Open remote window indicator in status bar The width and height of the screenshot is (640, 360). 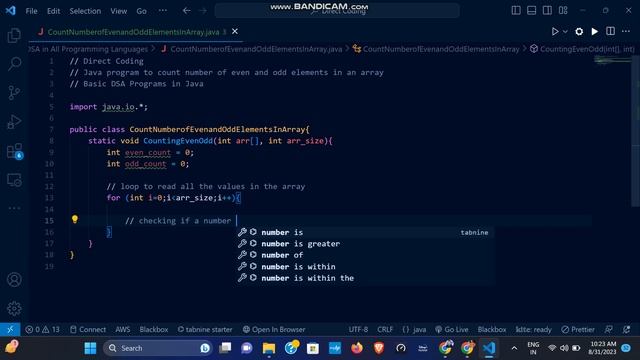[x=10, y=329]
